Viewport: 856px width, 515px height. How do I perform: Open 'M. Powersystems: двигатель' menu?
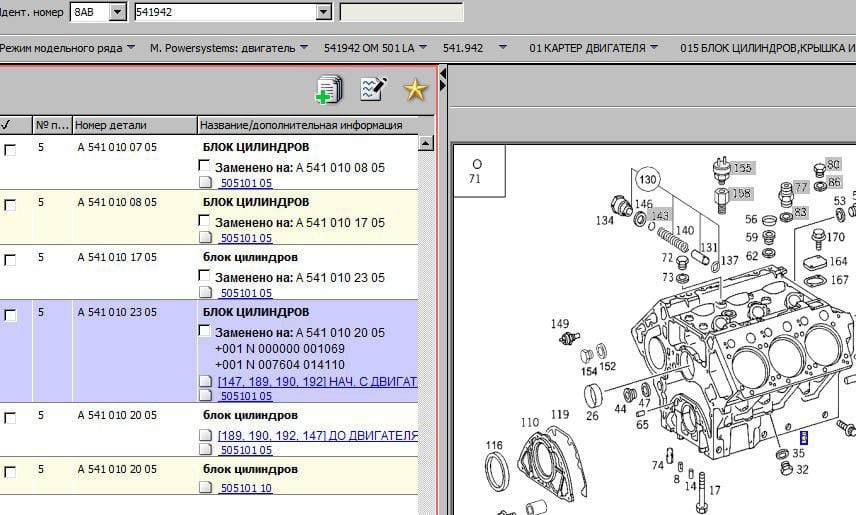(308, 48)
